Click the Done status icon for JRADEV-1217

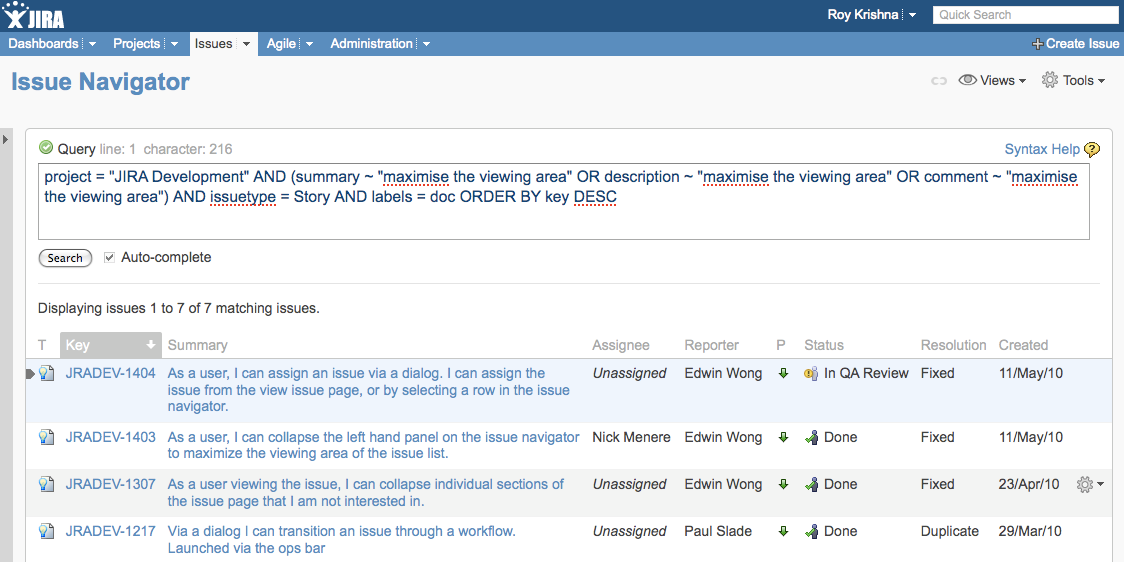811,532
